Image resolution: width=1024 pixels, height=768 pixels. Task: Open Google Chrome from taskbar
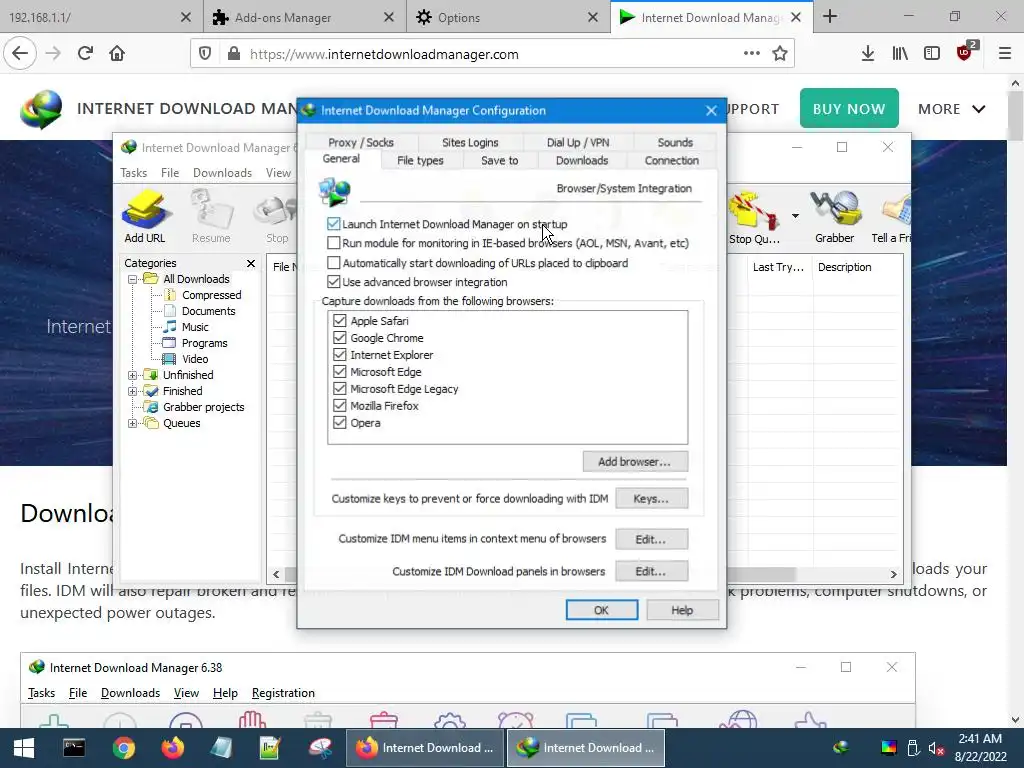coord(123,748)
